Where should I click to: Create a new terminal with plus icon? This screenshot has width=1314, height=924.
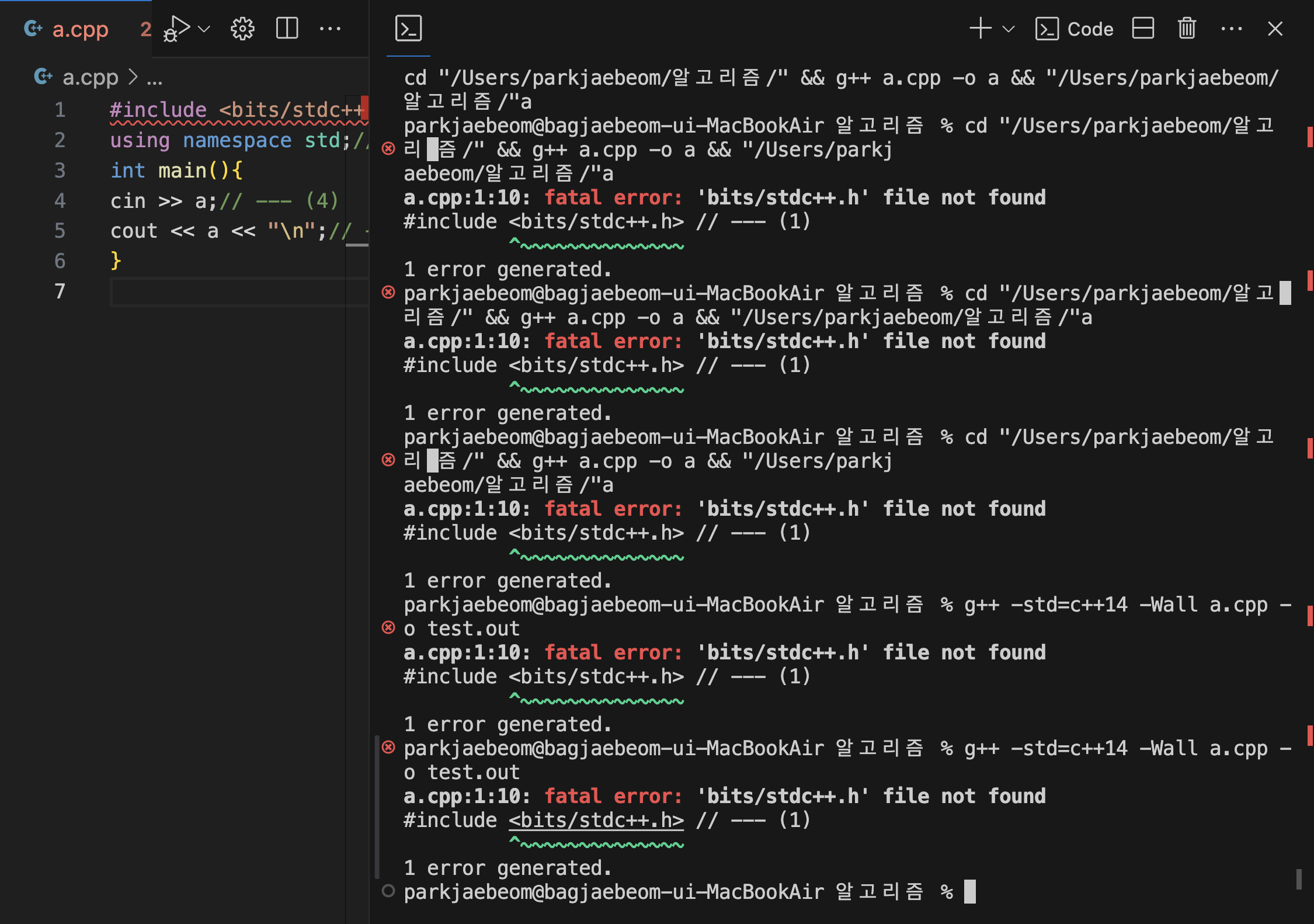click(981, 28)
